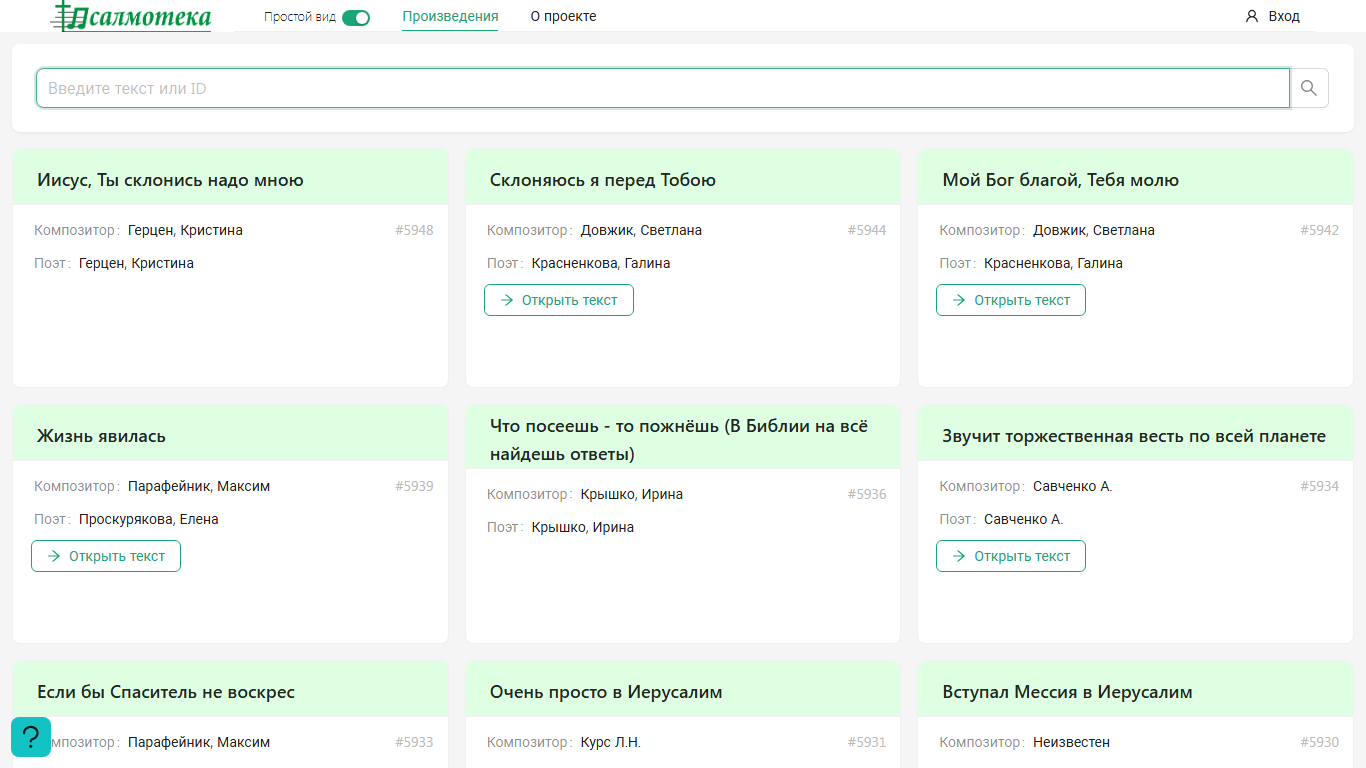The image size is (1366, 768).
Task: Click the ID #5933
Action: 414,742
